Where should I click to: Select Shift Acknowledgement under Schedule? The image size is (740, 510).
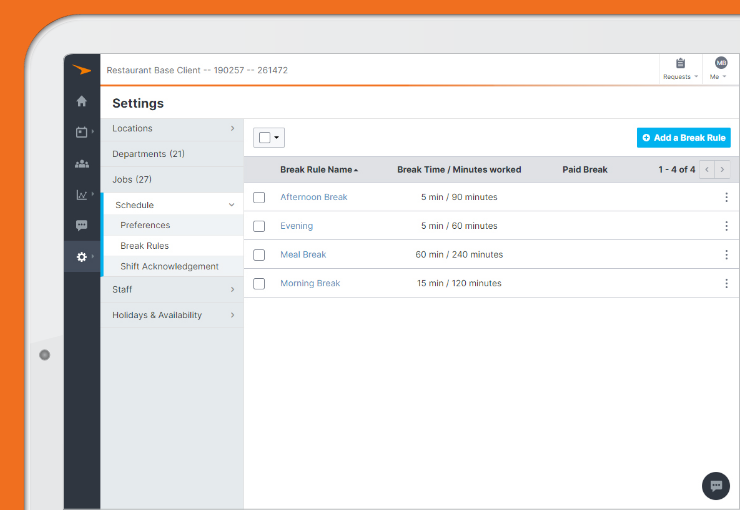tap(173, 266)
